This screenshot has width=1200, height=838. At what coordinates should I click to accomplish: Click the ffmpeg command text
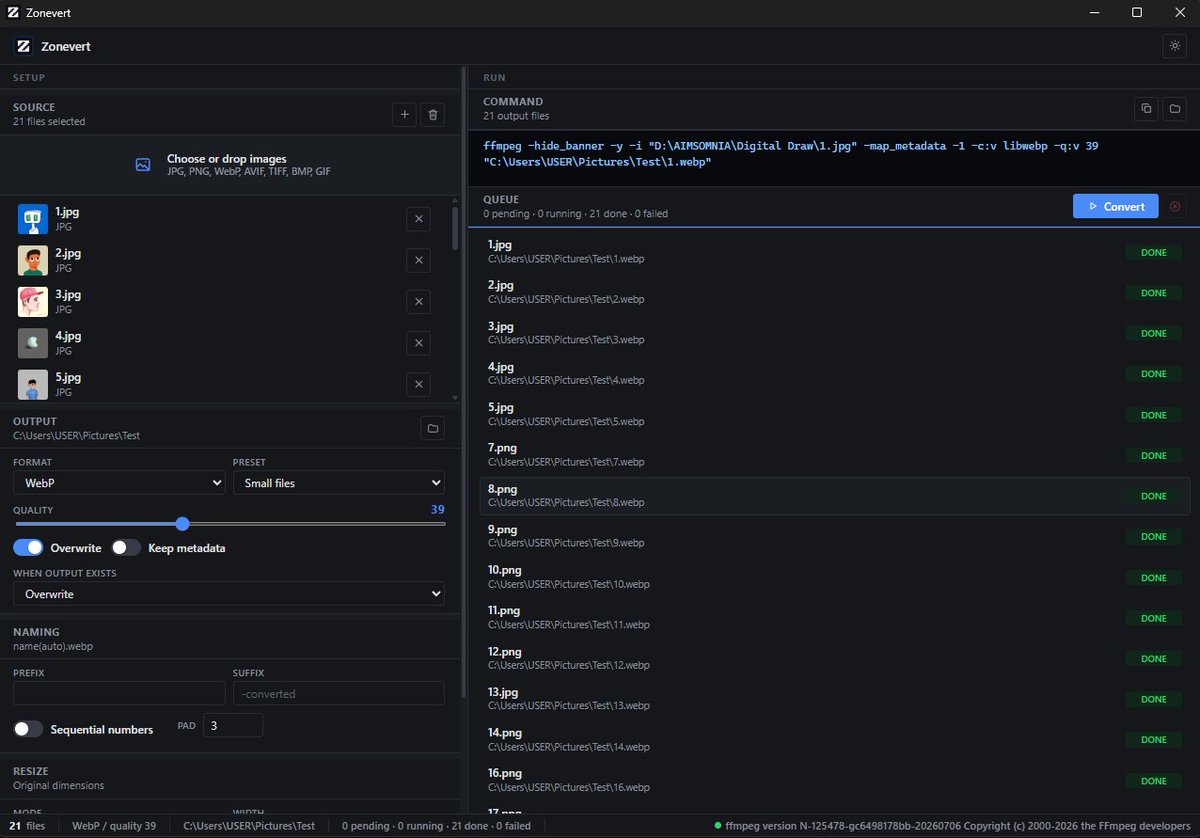point(790,154)
